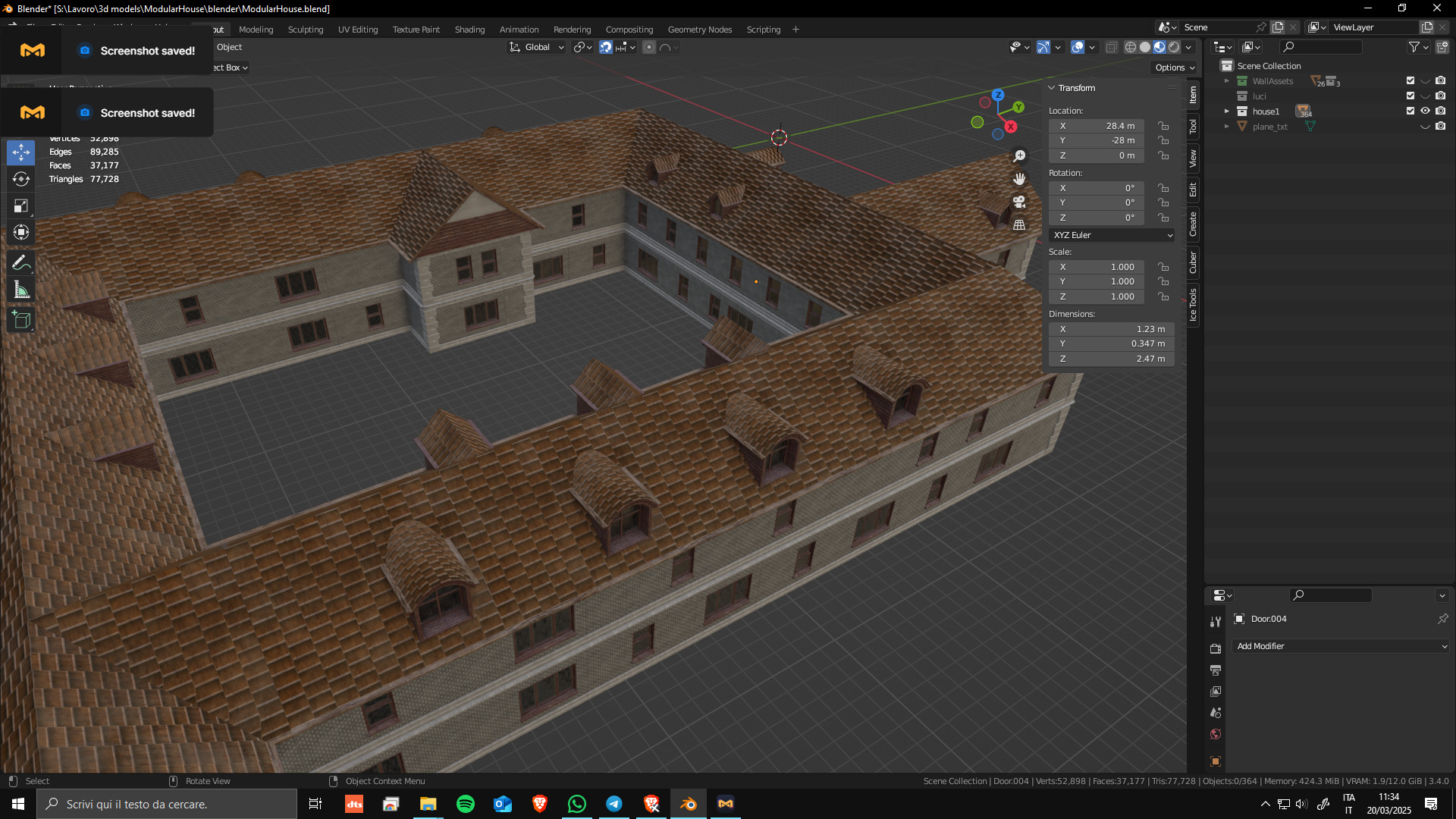
Task: Open the snapping options dropdown
Action: tap(626, 47)
